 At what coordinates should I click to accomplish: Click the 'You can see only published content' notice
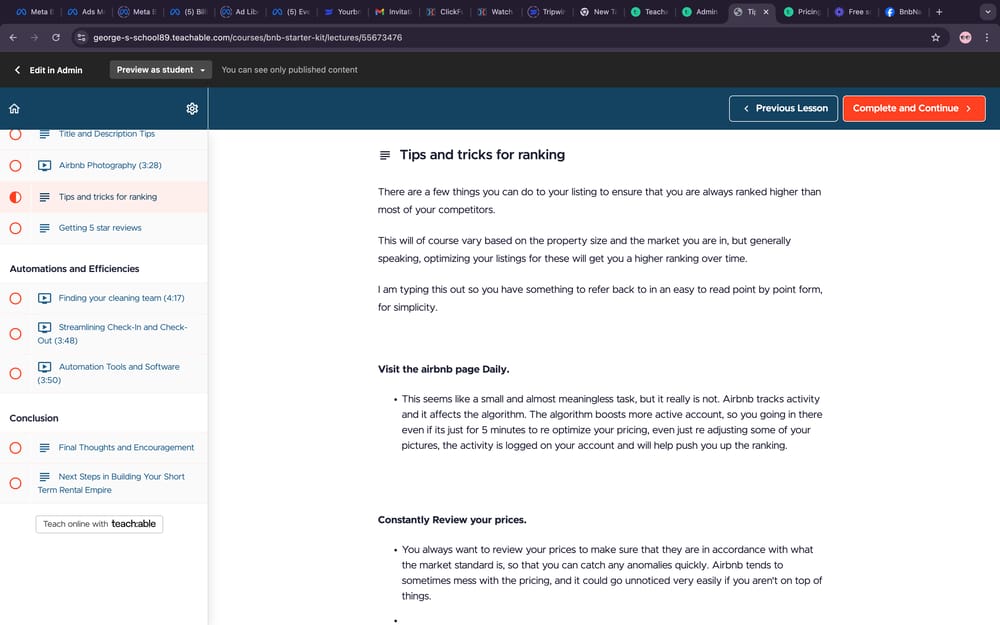(x=290, y=70)
